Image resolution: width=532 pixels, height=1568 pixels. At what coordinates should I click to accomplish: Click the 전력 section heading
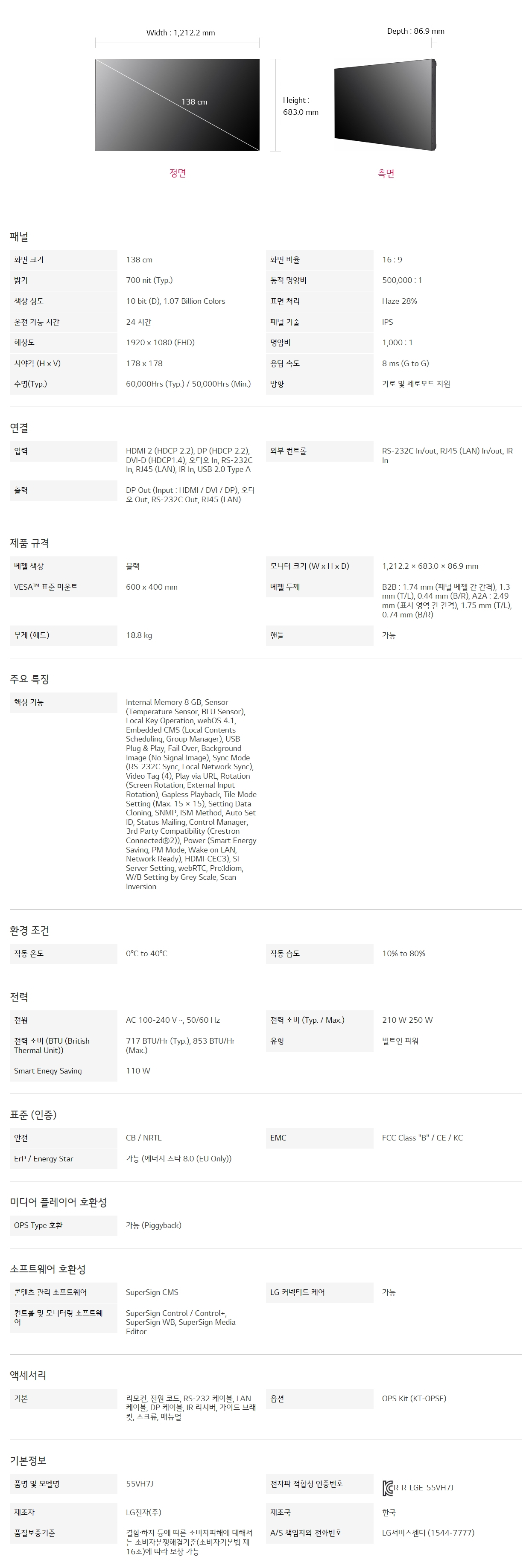(19, 997)
